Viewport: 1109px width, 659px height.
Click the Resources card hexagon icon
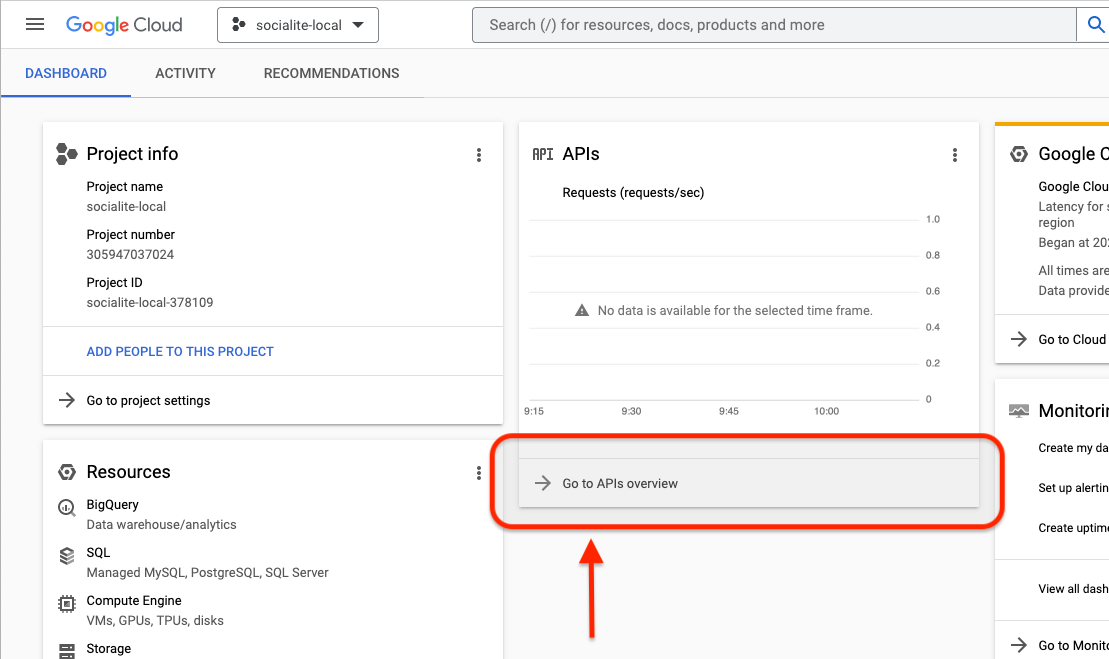tap(66, 472)
